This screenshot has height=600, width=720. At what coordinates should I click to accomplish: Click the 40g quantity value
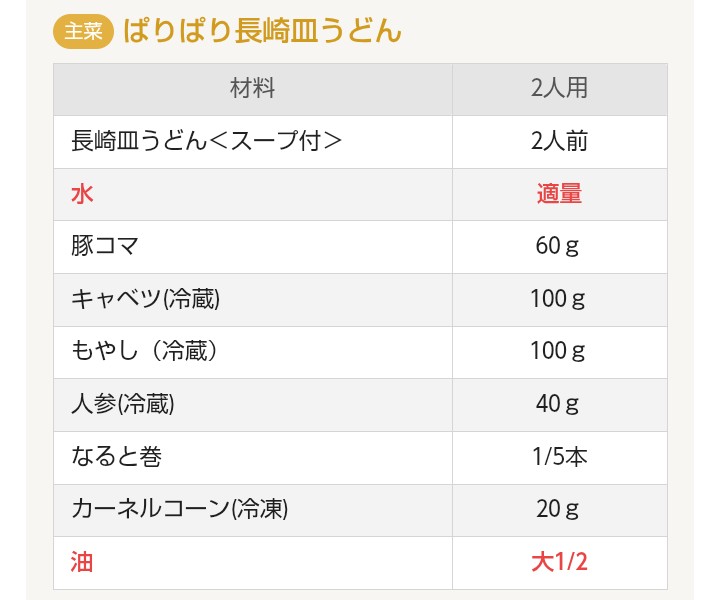pos(558,404)
